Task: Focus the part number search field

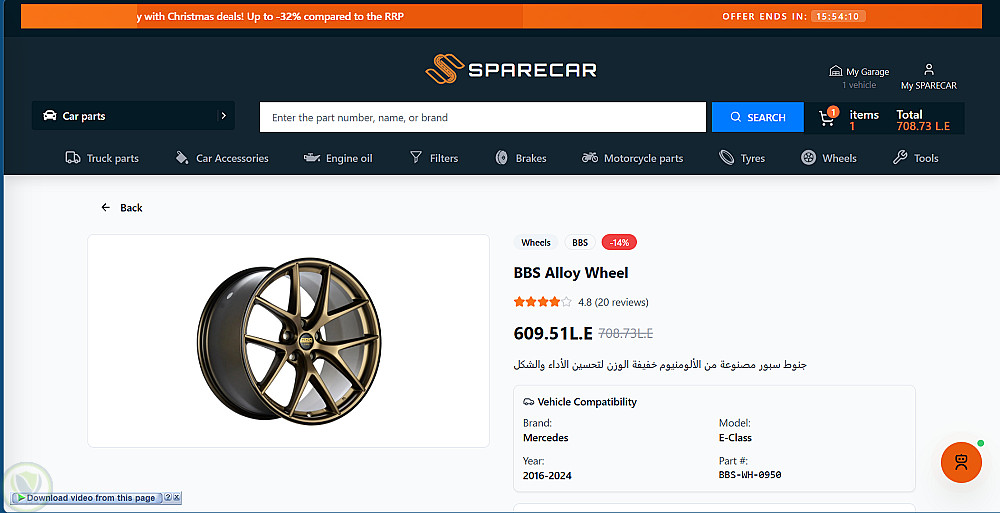Action: tap(483, 117)
